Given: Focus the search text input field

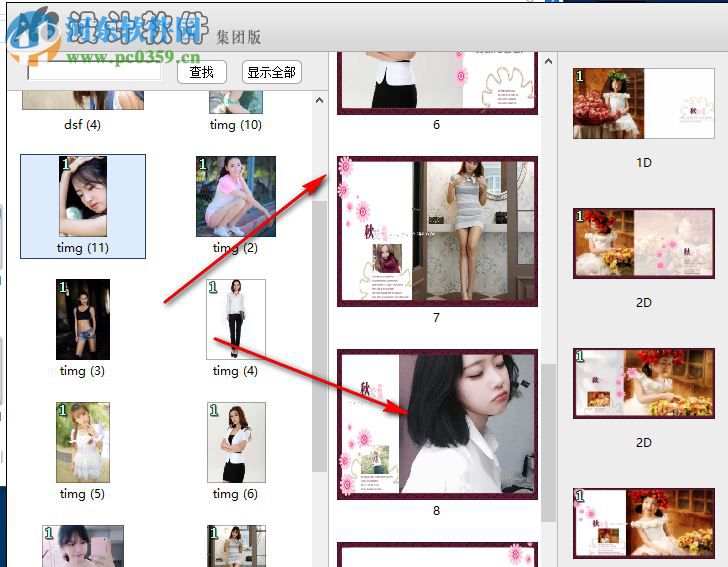Looking at the screenshot, I should tap(94, 71).
